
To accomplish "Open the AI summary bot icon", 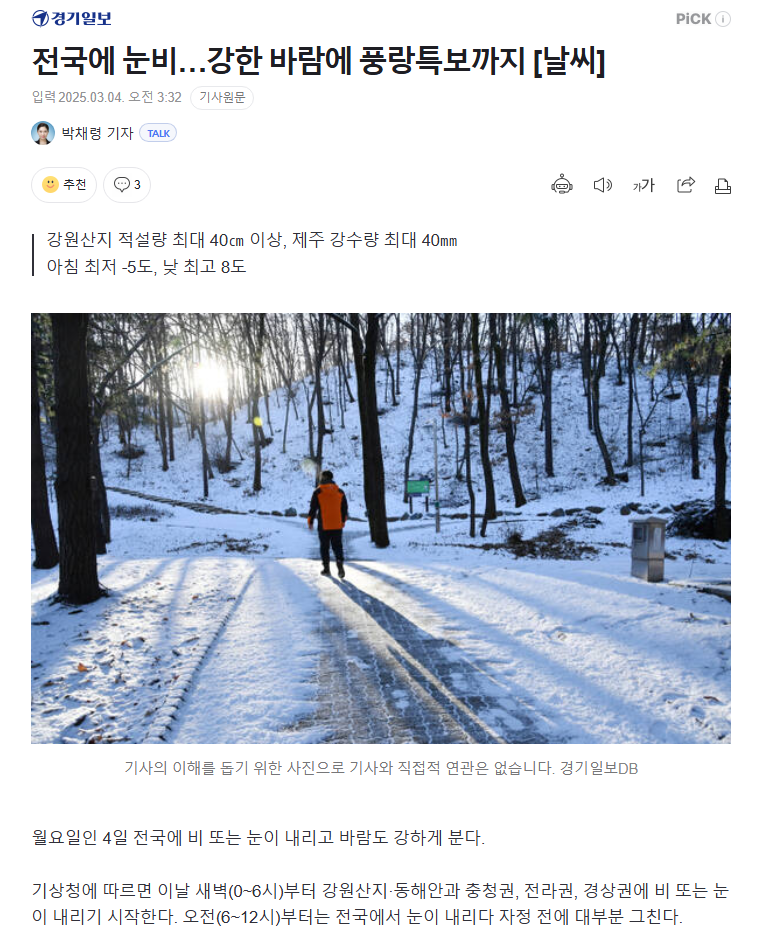I will point(561,185).
